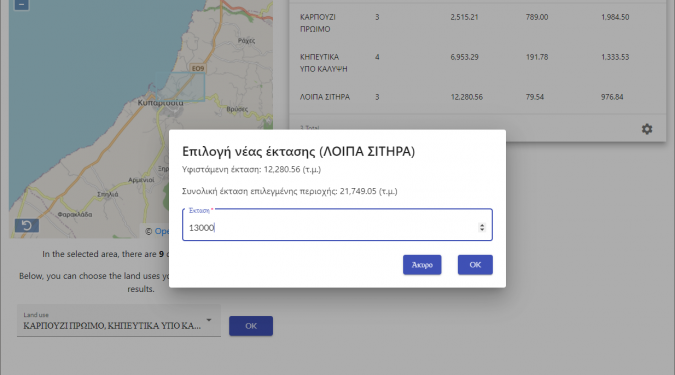Select the ΚΑΡΠΟΥΖΙ ΠΡΩΙΜΟ table row
This screenshot has height=375, width=675.
pyautogui.click(x=477, y=23)
